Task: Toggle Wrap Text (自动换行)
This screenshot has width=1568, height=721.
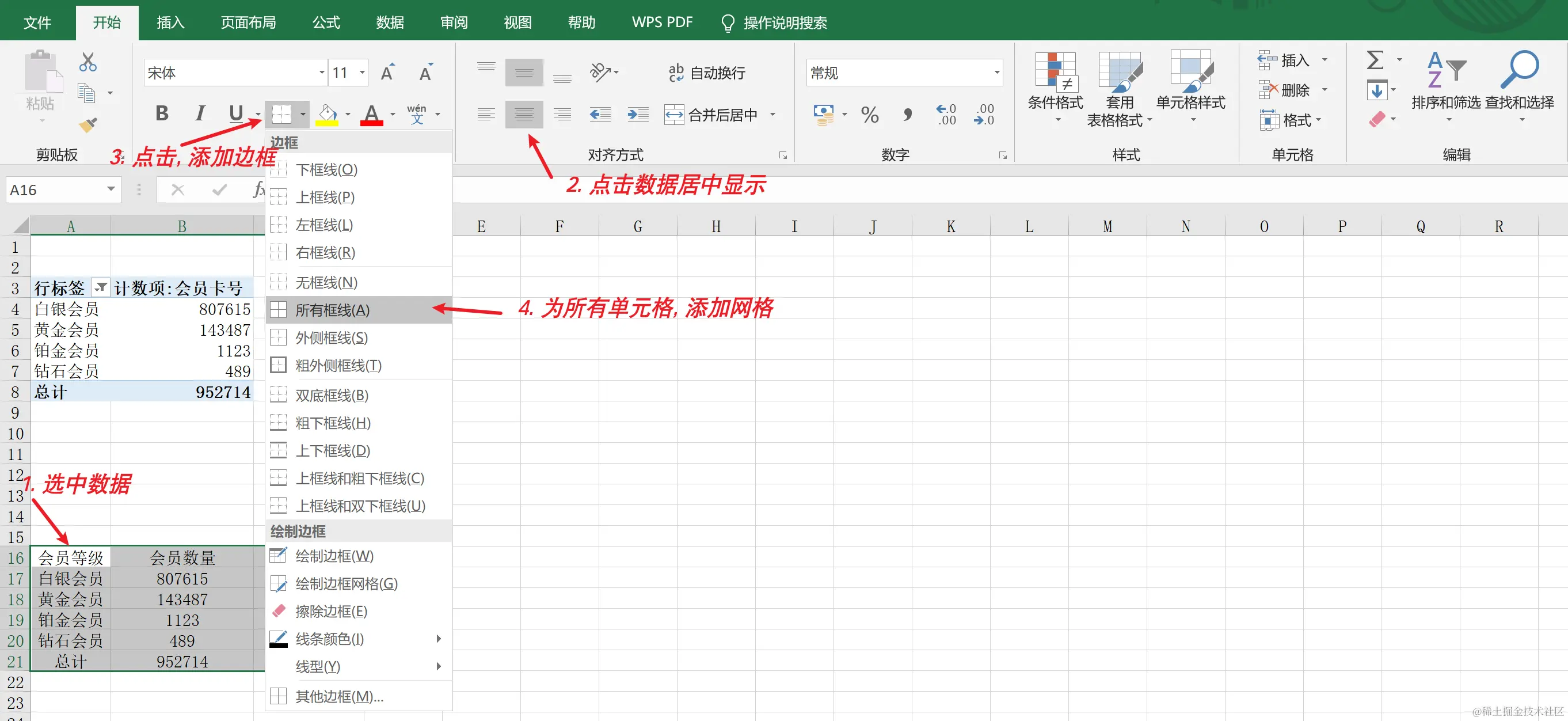Action: pyautogui.click(x=707, y=73)
